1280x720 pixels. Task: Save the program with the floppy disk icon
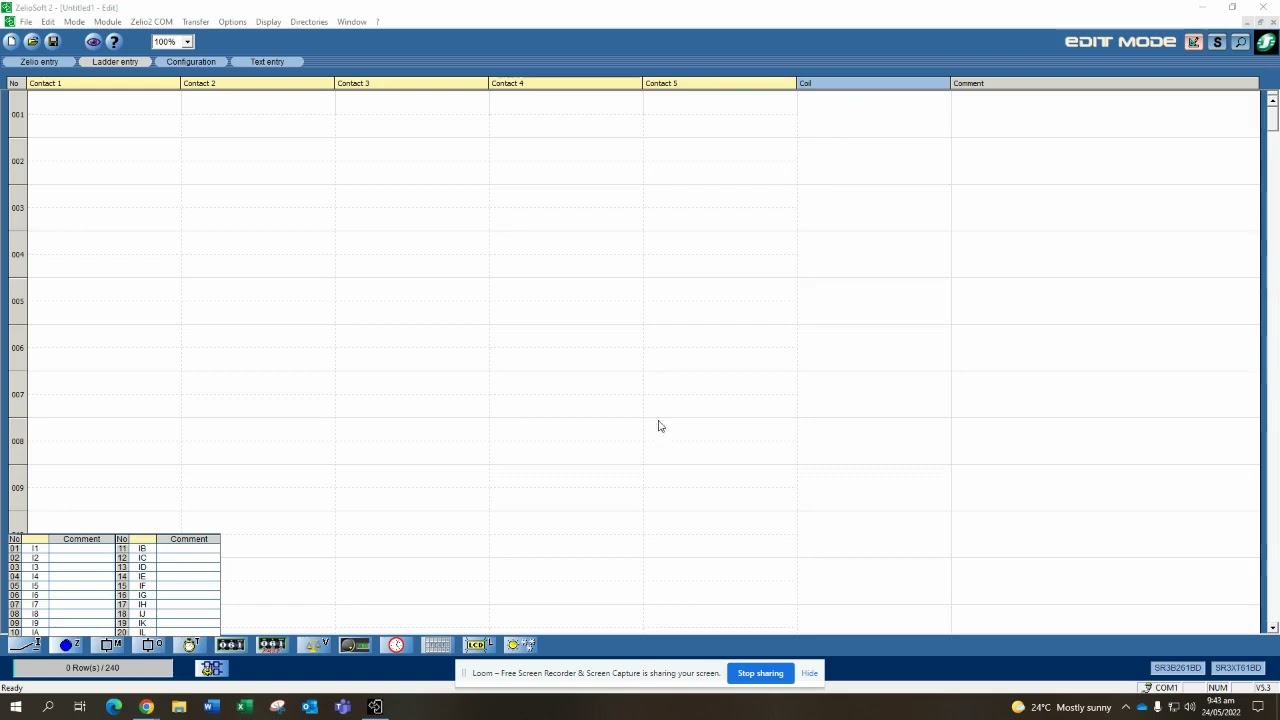pos(53,41)
